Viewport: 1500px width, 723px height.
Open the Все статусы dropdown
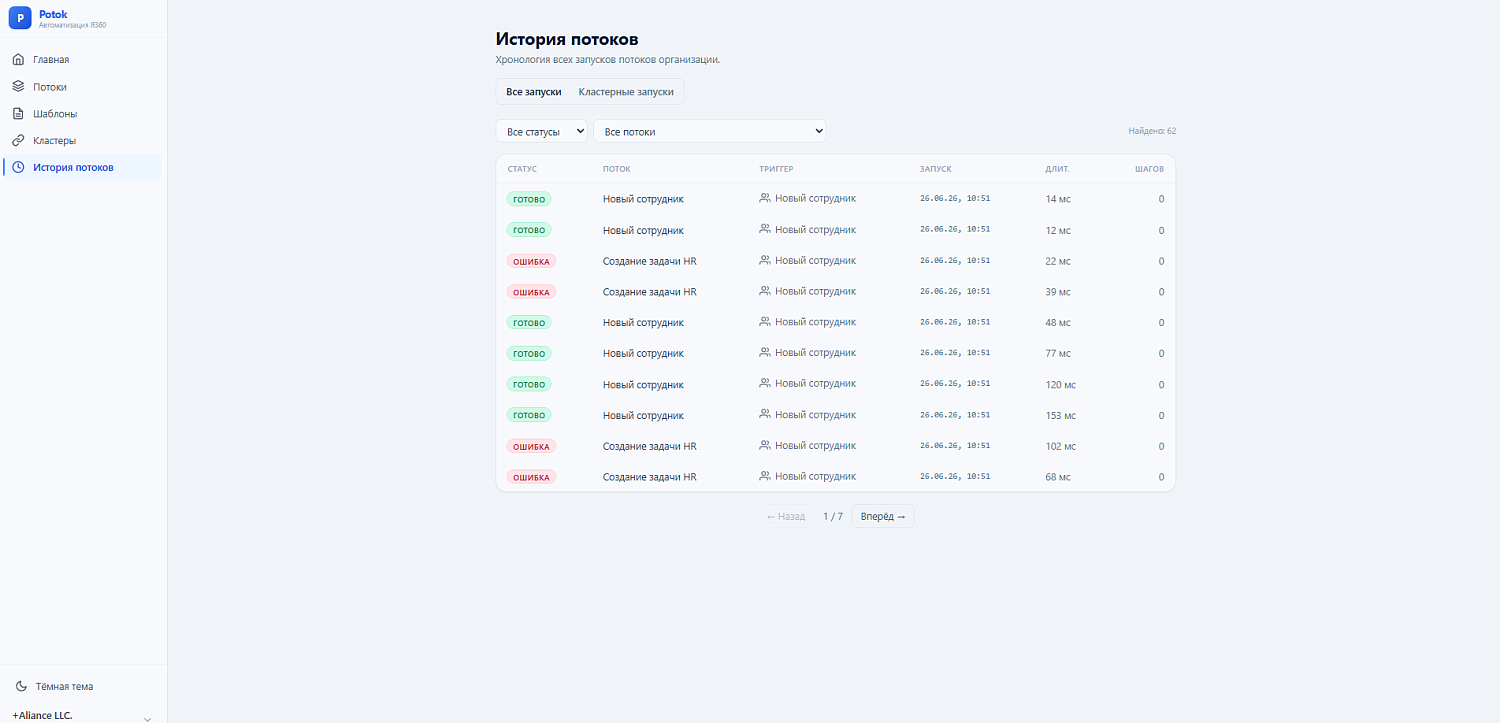click(542, 131)
